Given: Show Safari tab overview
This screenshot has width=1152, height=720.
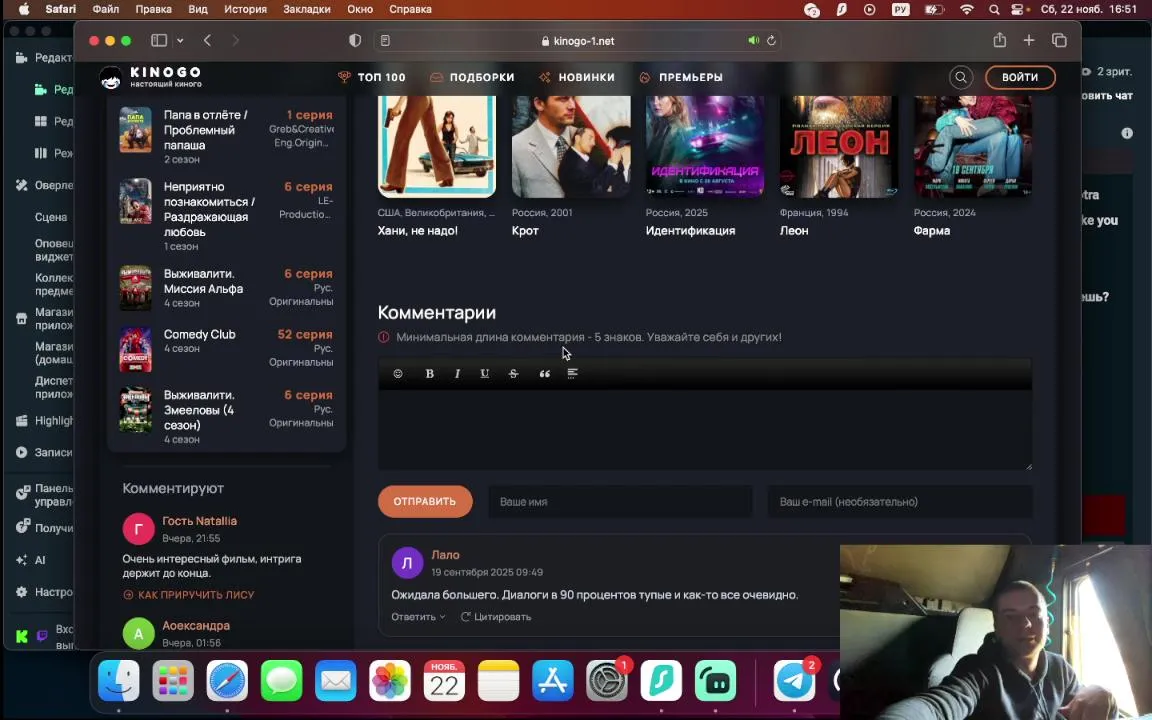Looking at the screenshot, I should pyautogui.click(x=1059, y=40).
